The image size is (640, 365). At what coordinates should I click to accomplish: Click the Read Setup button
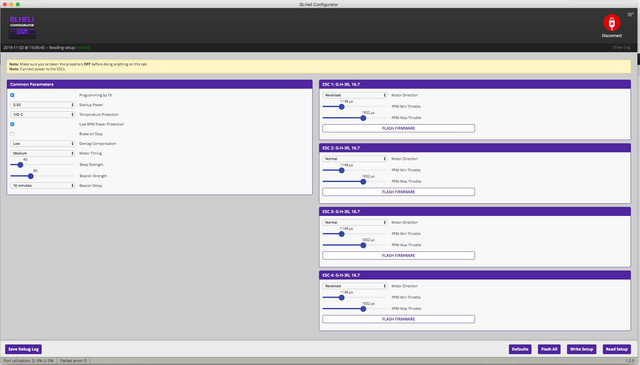coord(616,349)
